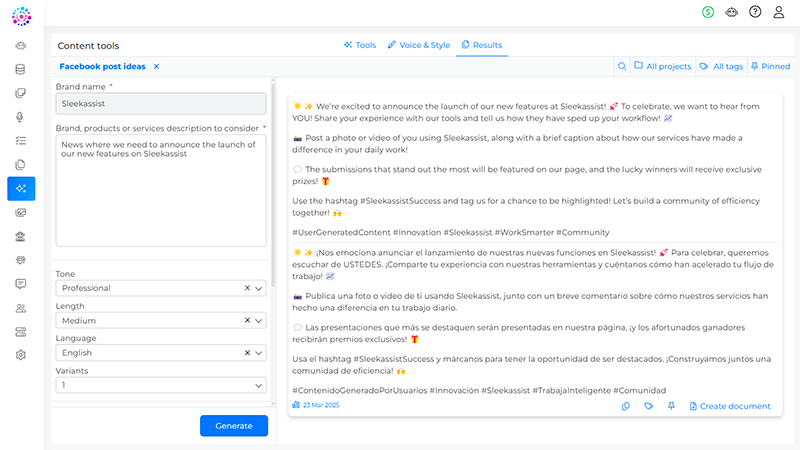Screen dimensions: 800x450
Task: Click the green dollar credits icon
Action: (708, 12)
